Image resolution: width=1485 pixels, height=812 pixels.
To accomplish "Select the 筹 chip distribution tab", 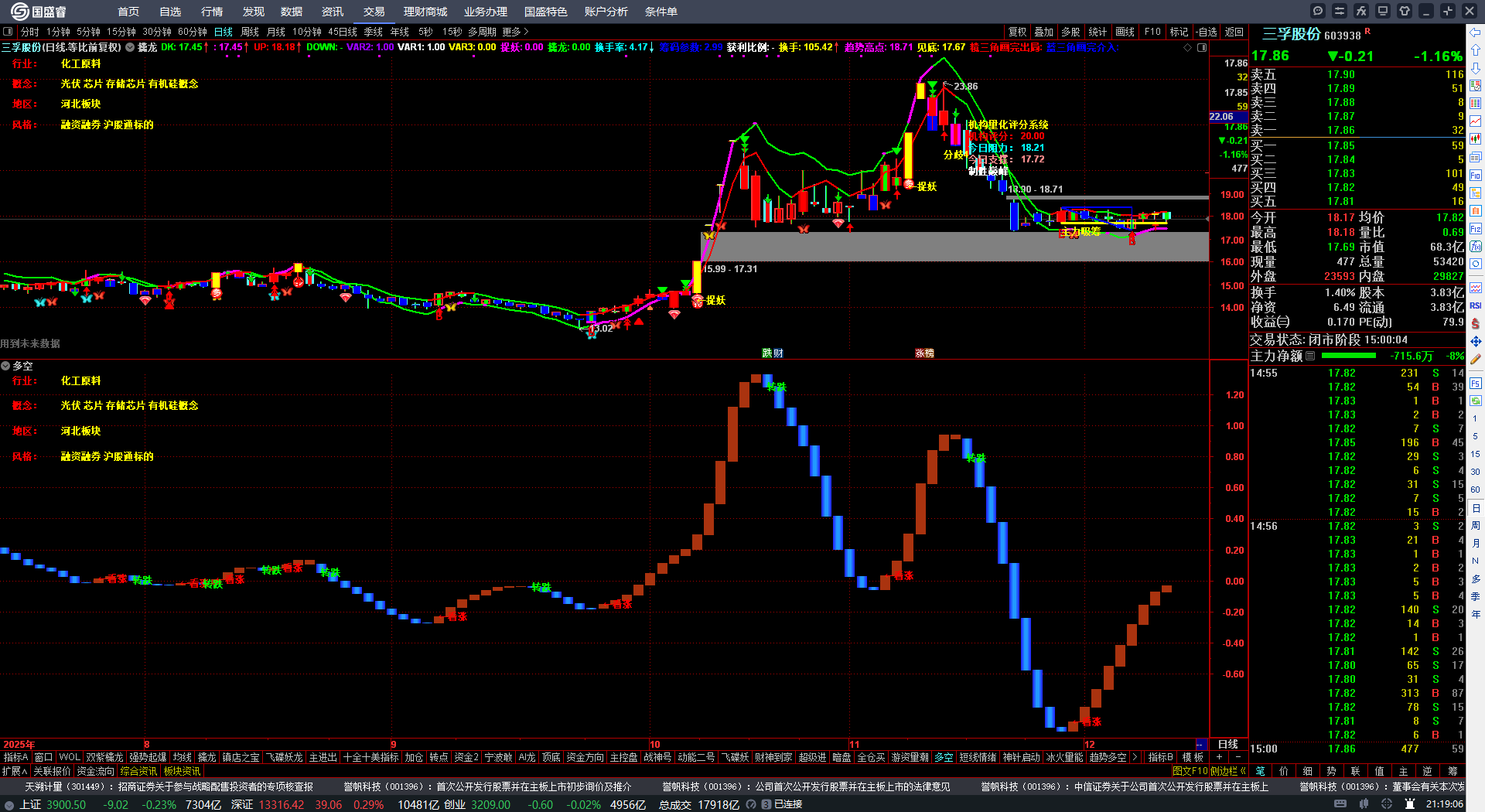I will [x=1453, y=770].
